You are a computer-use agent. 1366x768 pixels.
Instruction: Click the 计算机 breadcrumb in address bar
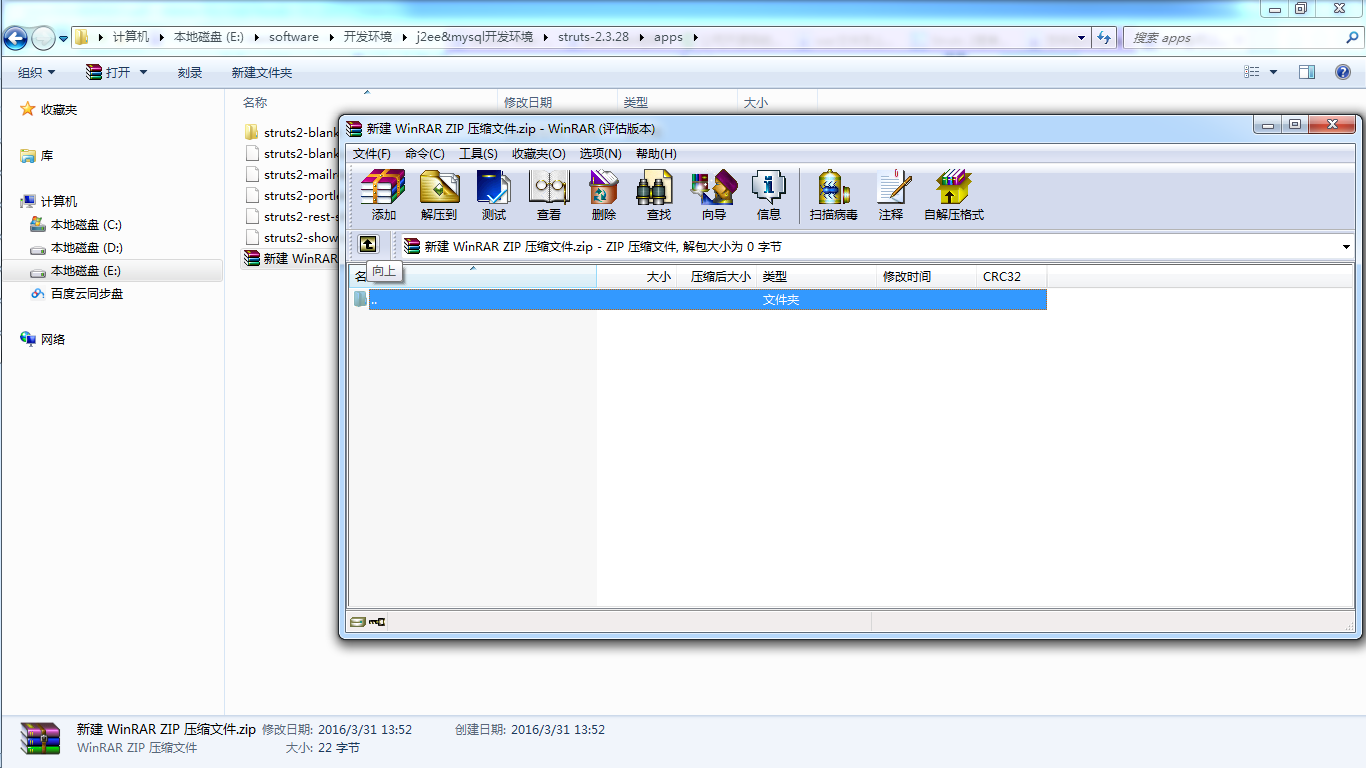[x=130, y=37]
